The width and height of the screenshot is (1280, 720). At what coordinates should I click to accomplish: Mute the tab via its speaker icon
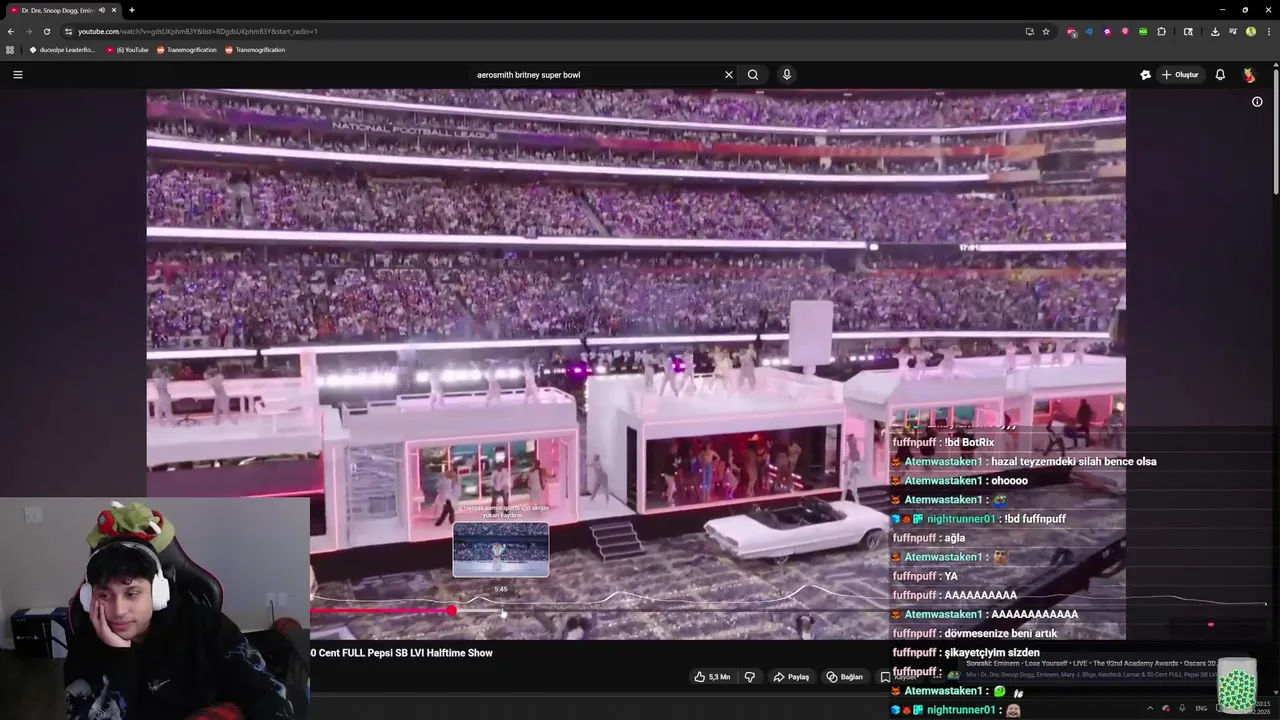pyautogui.click(x=101, y=10)
